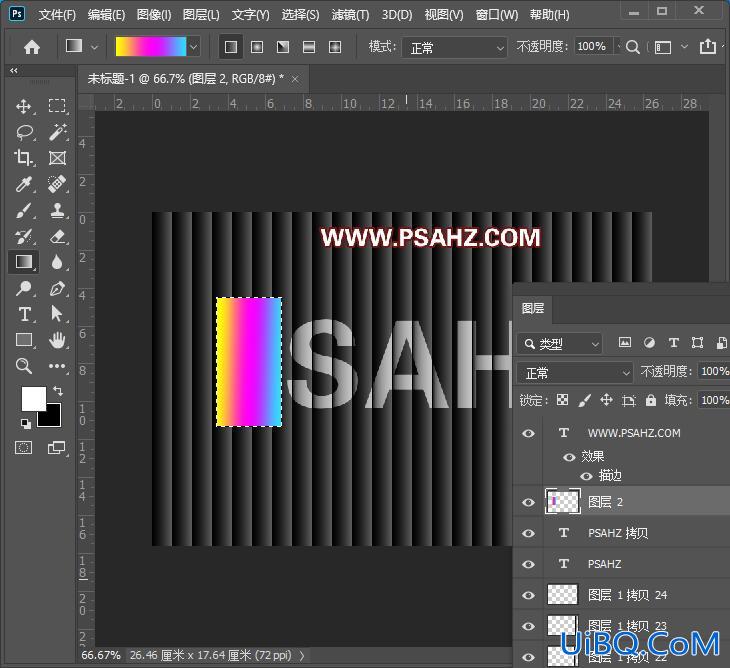Open the 滤镜(T) menu
This screenshot has height=668, width=730.
(350, 15)
